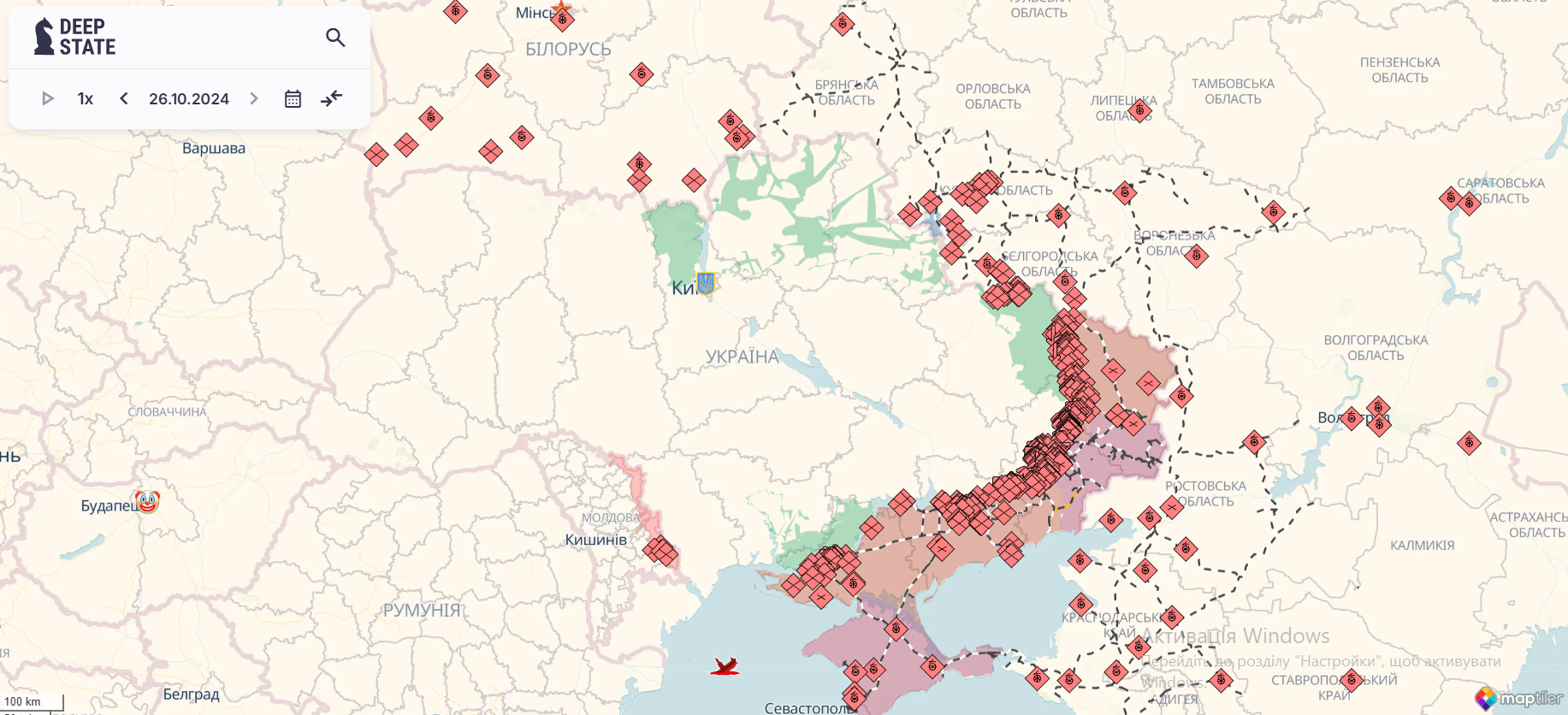The image size is (1568, 715).
Task: Select the lone marker east of Volgograd
Action: coord(1469,443)
